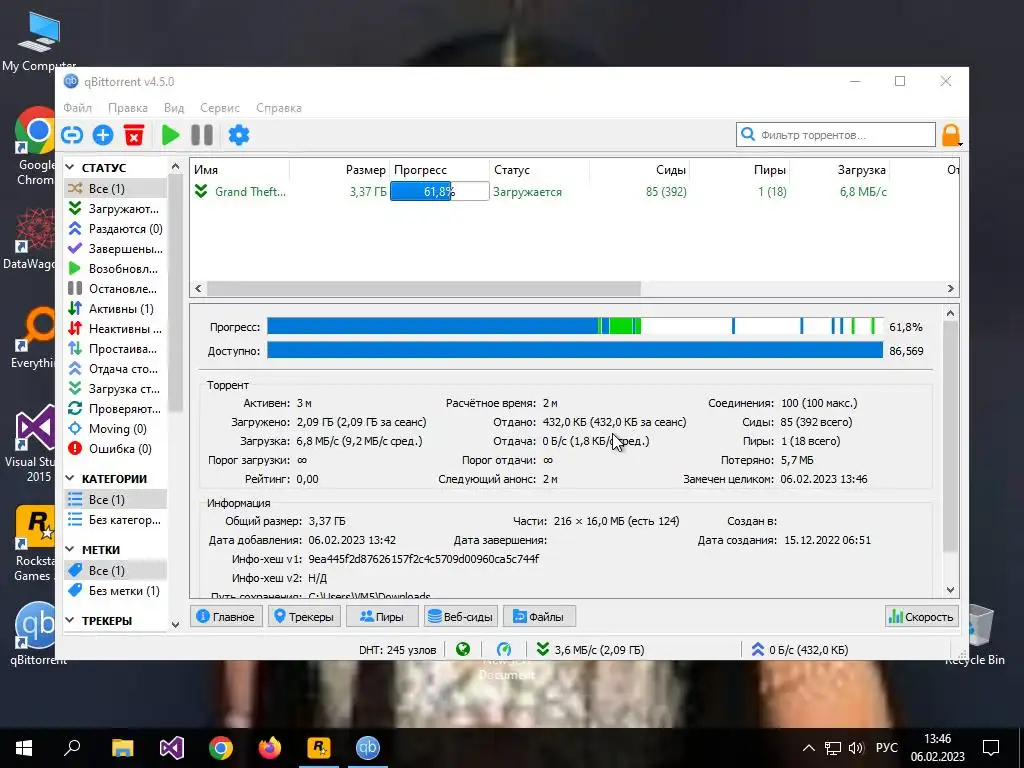Viewport: 1024px width, 768px height.
Task: Click the green globe connection status icon
Action: pyautogui.click(x=463, y=649)
